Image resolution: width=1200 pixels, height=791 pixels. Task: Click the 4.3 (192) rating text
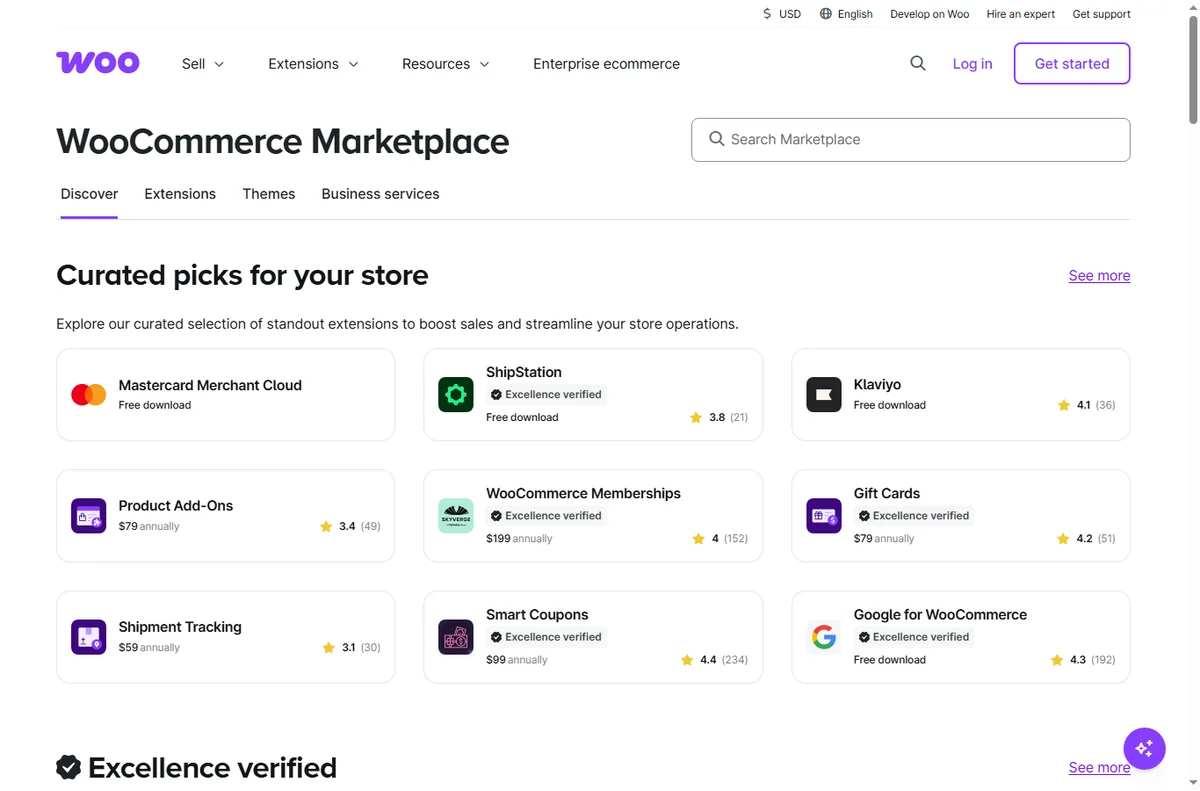point(1092,660)
